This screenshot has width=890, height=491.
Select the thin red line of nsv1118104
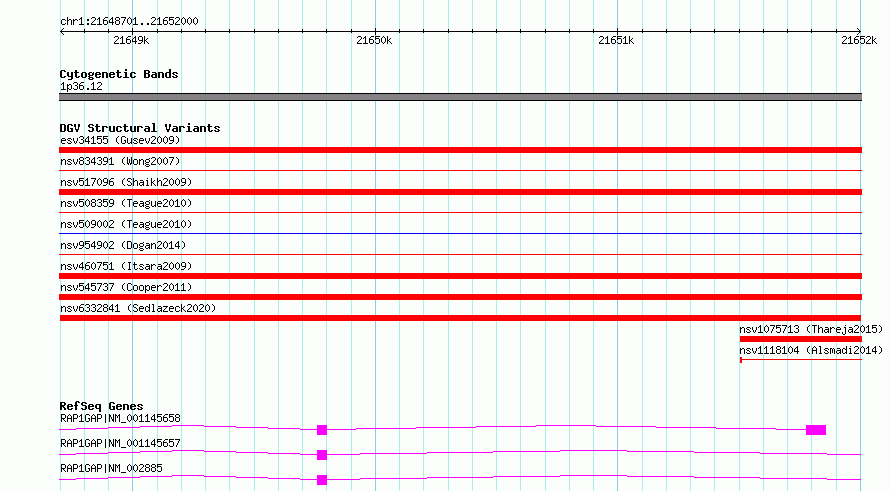pyautogui.click(x=800, y=360)
